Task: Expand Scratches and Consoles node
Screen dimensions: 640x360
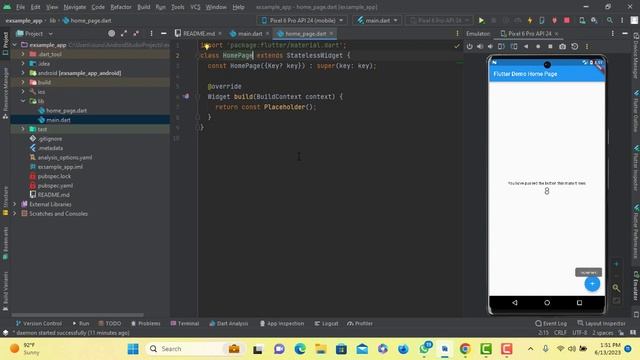Action: tap(15, 213)
